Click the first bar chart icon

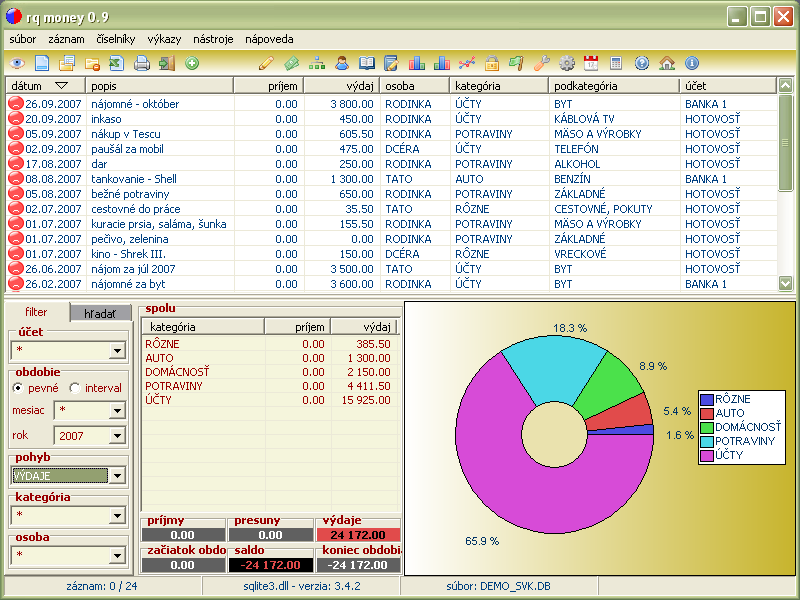pos(417,63)
